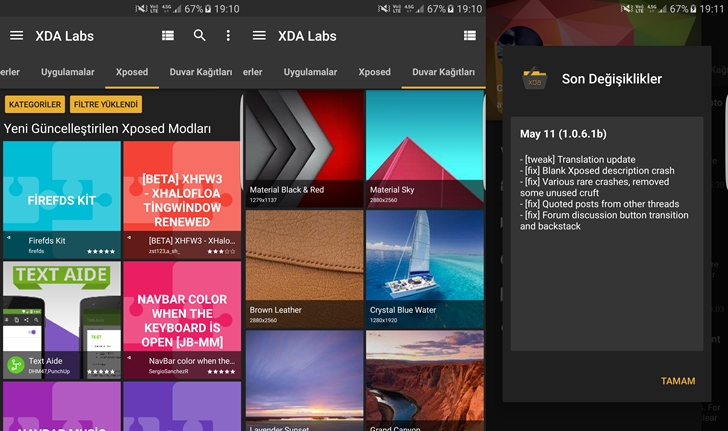The image size is (728, 431).
Task: Select Duvar Kağıtları tab in left screen
Action: 201,72
